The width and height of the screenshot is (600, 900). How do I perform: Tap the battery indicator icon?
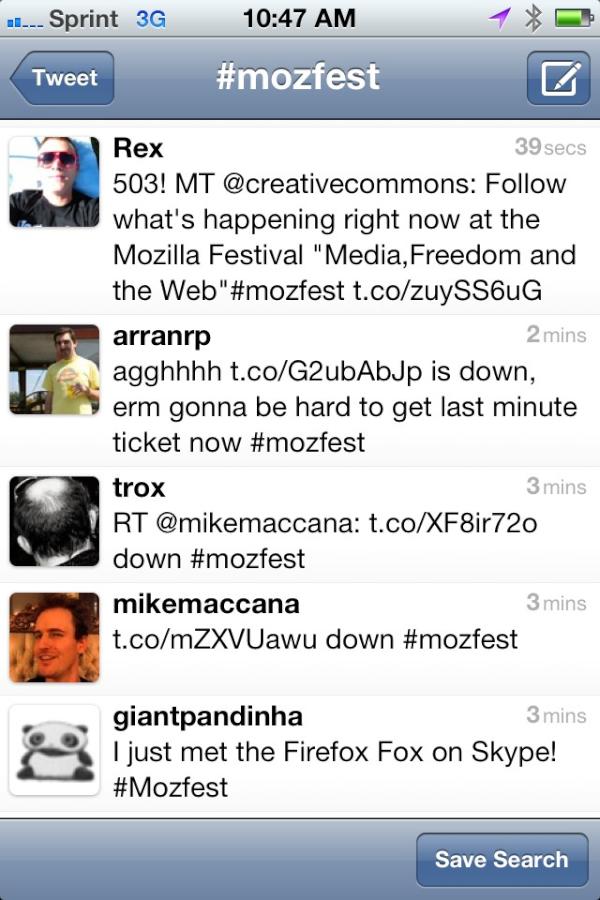574,18
